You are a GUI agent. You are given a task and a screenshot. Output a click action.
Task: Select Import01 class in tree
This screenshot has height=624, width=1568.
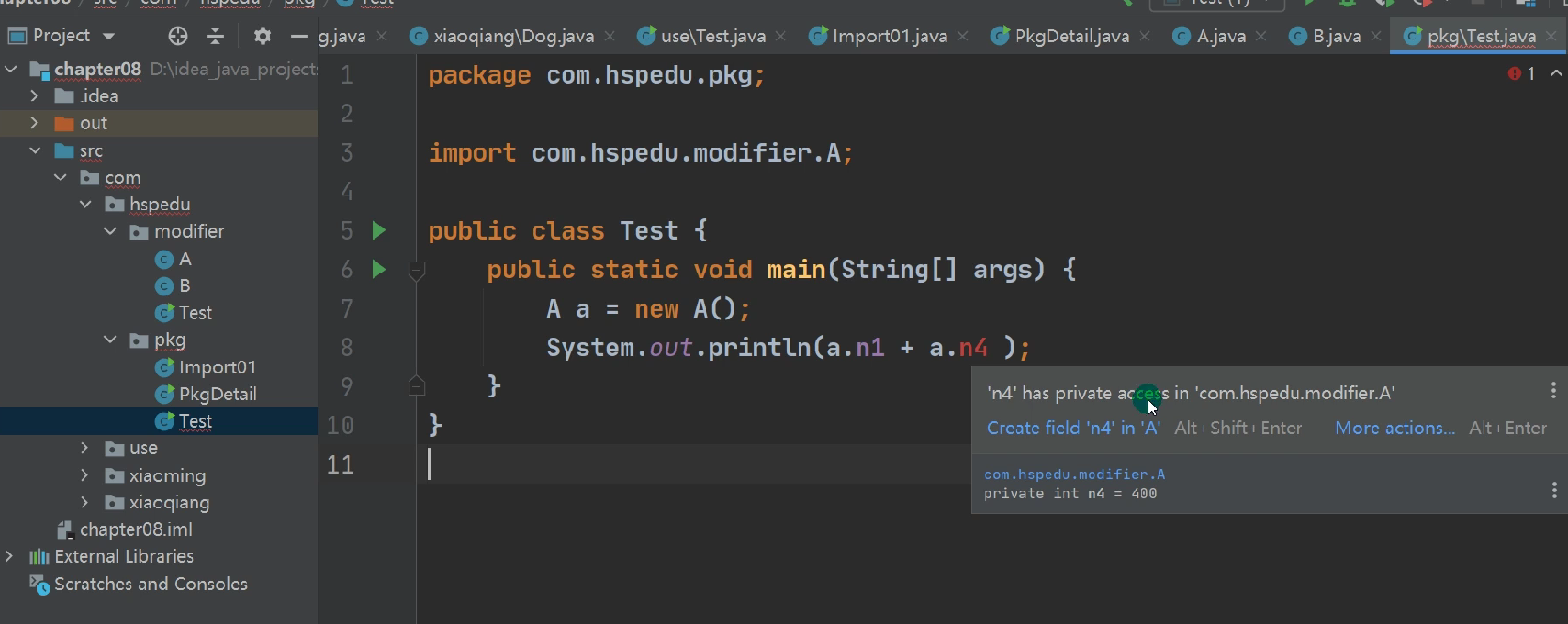click(218, 367)
